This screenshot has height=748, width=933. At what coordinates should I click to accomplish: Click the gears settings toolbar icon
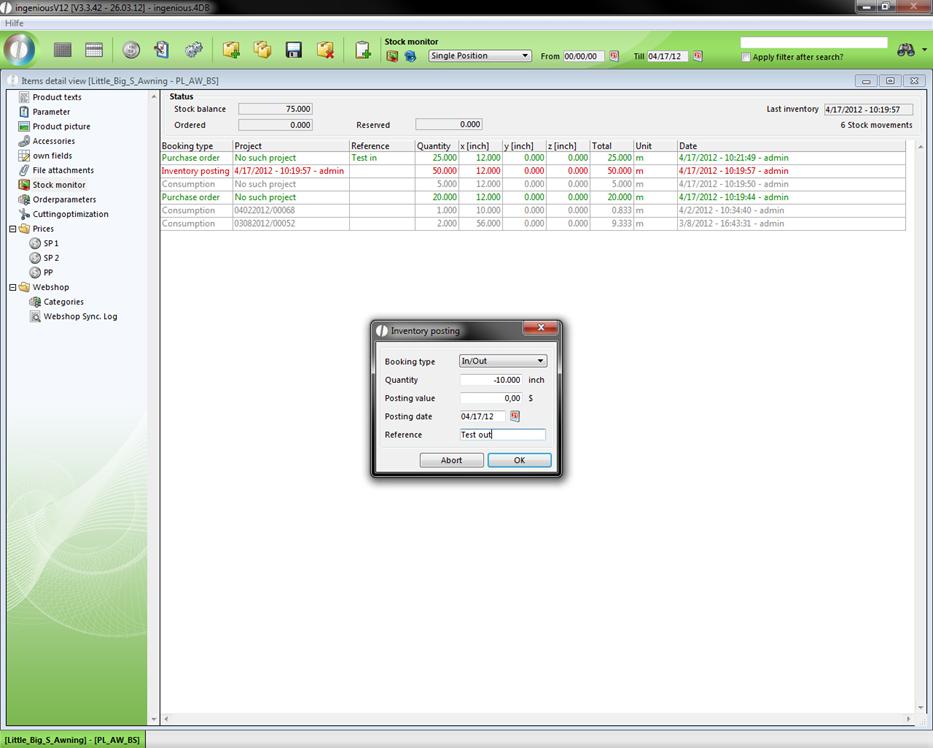pos(194,50)
